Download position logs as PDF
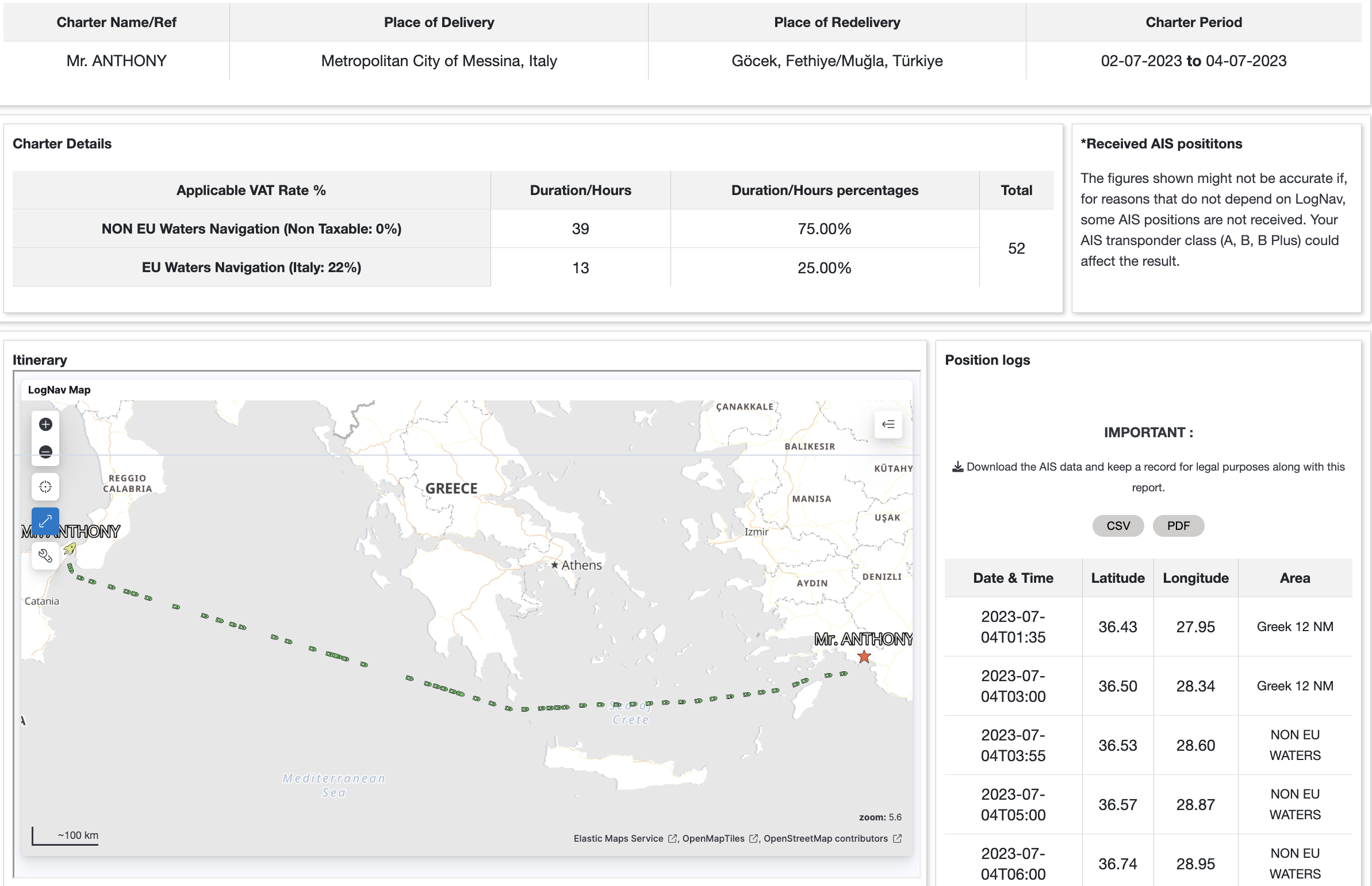Viewport: 1372px width, 886px height. point(1178,526)
